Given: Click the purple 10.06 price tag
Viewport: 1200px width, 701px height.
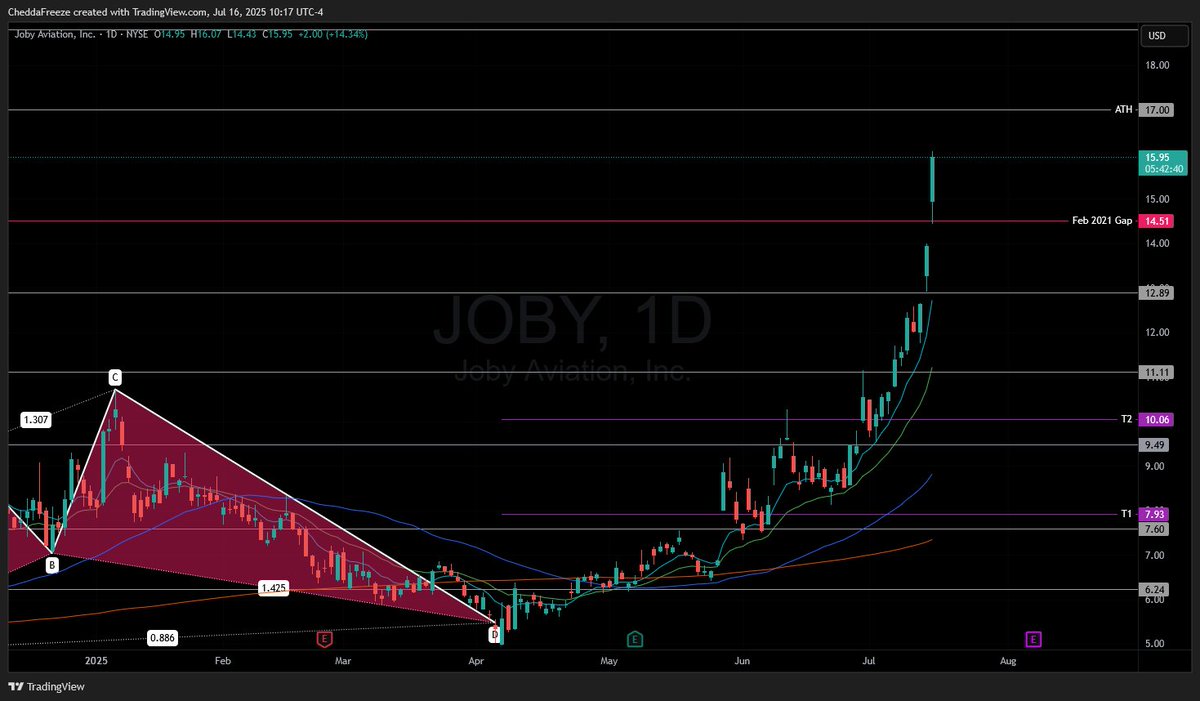Looking at the screenshot, I should [x=1157, y=419].
